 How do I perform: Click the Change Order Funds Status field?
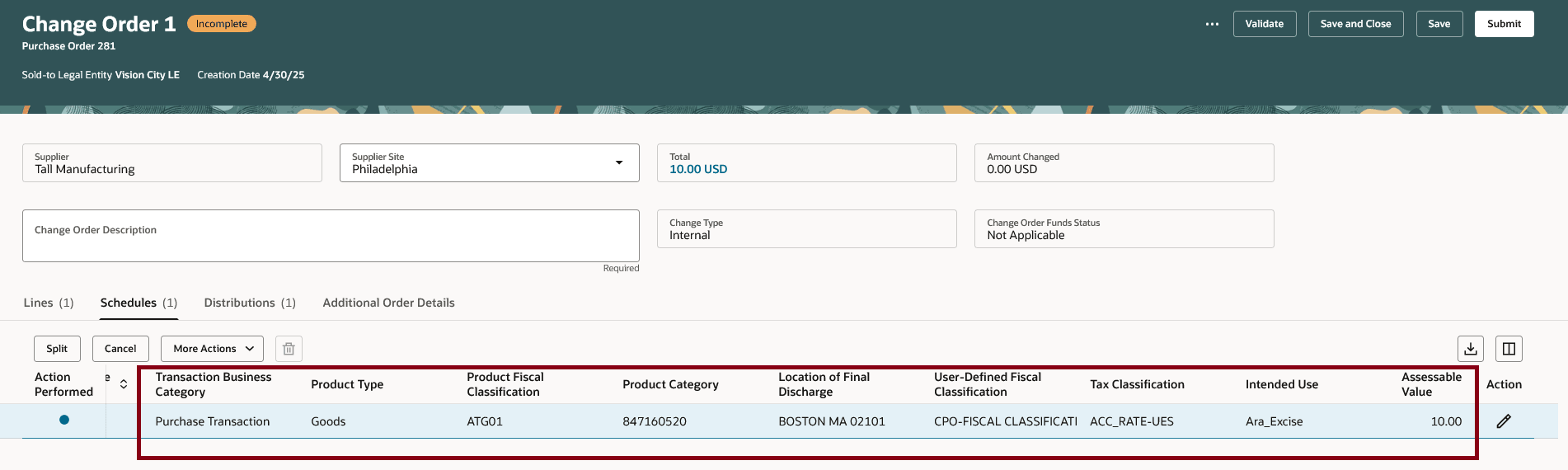point(1124,229)
